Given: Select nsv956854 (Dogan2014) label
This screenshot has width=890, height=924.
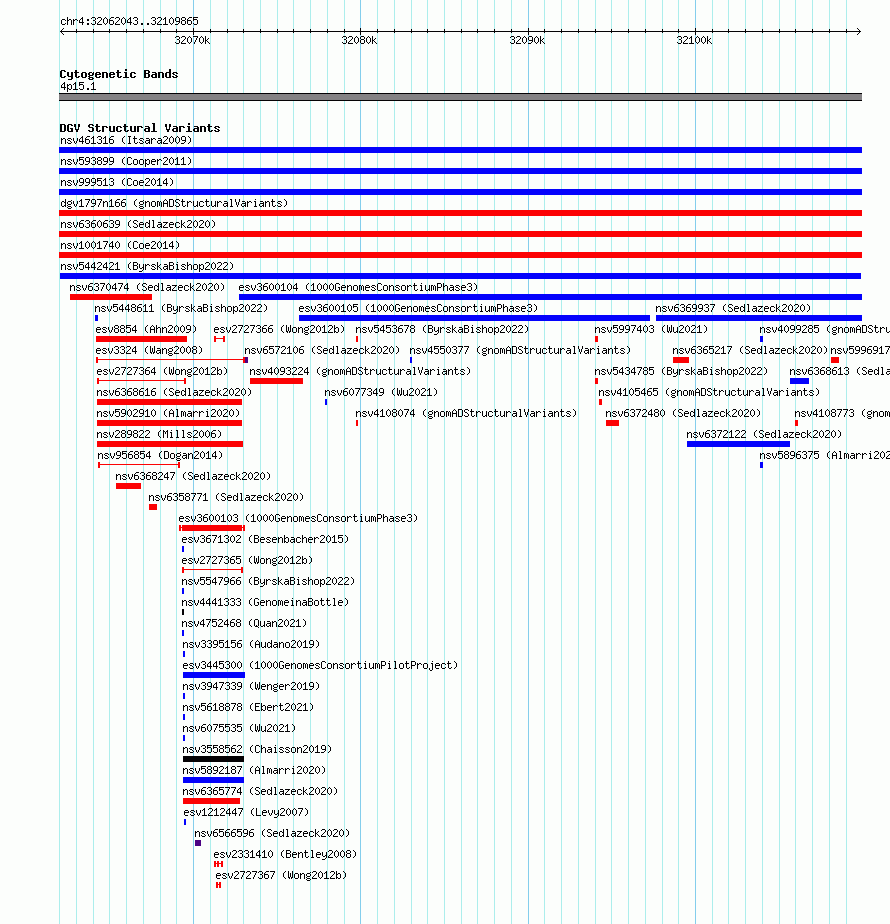Looking at the screenshot, I should (160, 456).
